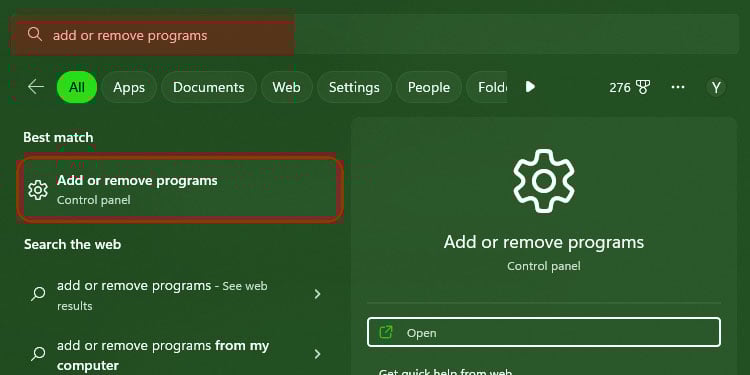Click the large gear icon in preview pane
The width and height of the screenshot is (750, 375).
pyautogui.click(x=544, y=181)
